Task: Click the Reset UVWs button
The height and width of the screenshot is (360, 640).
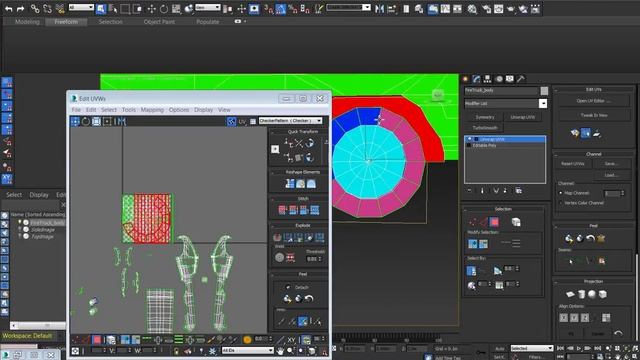Action: [x=573, y=164]
